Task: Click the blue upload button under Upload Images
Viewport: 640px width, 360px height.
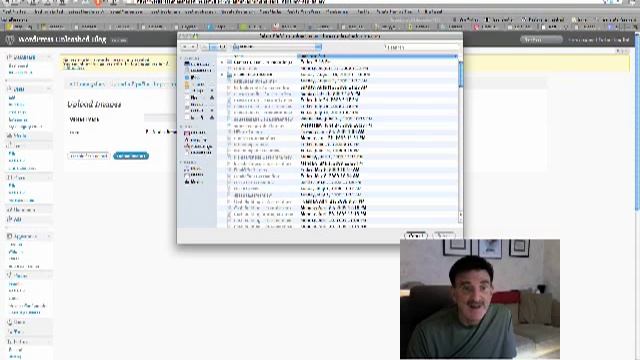Action: [x=131, y=156]
